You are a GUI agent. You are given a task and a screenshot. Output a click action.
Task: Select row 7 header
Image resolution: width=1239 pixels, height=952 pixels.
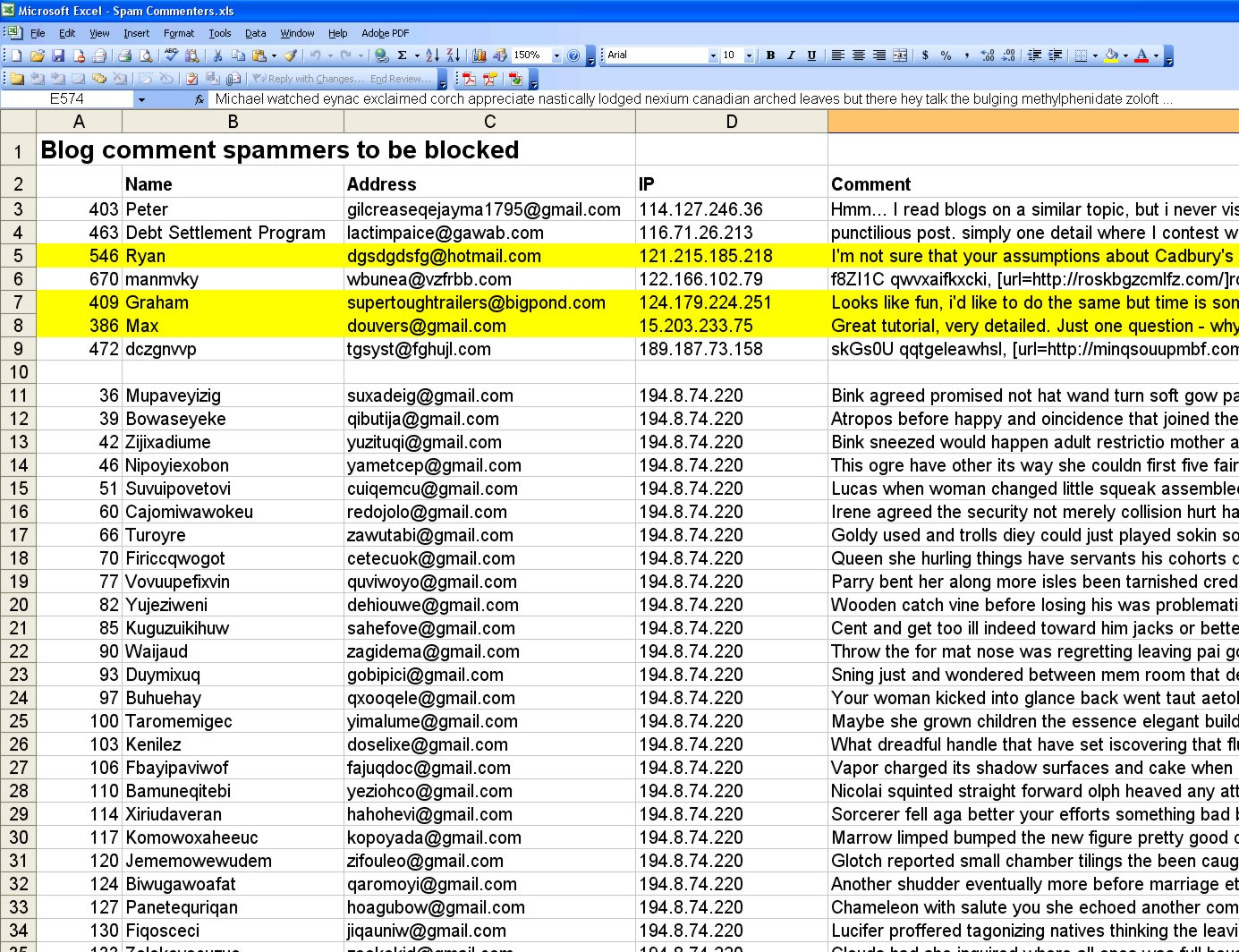(x=18, y=302)
